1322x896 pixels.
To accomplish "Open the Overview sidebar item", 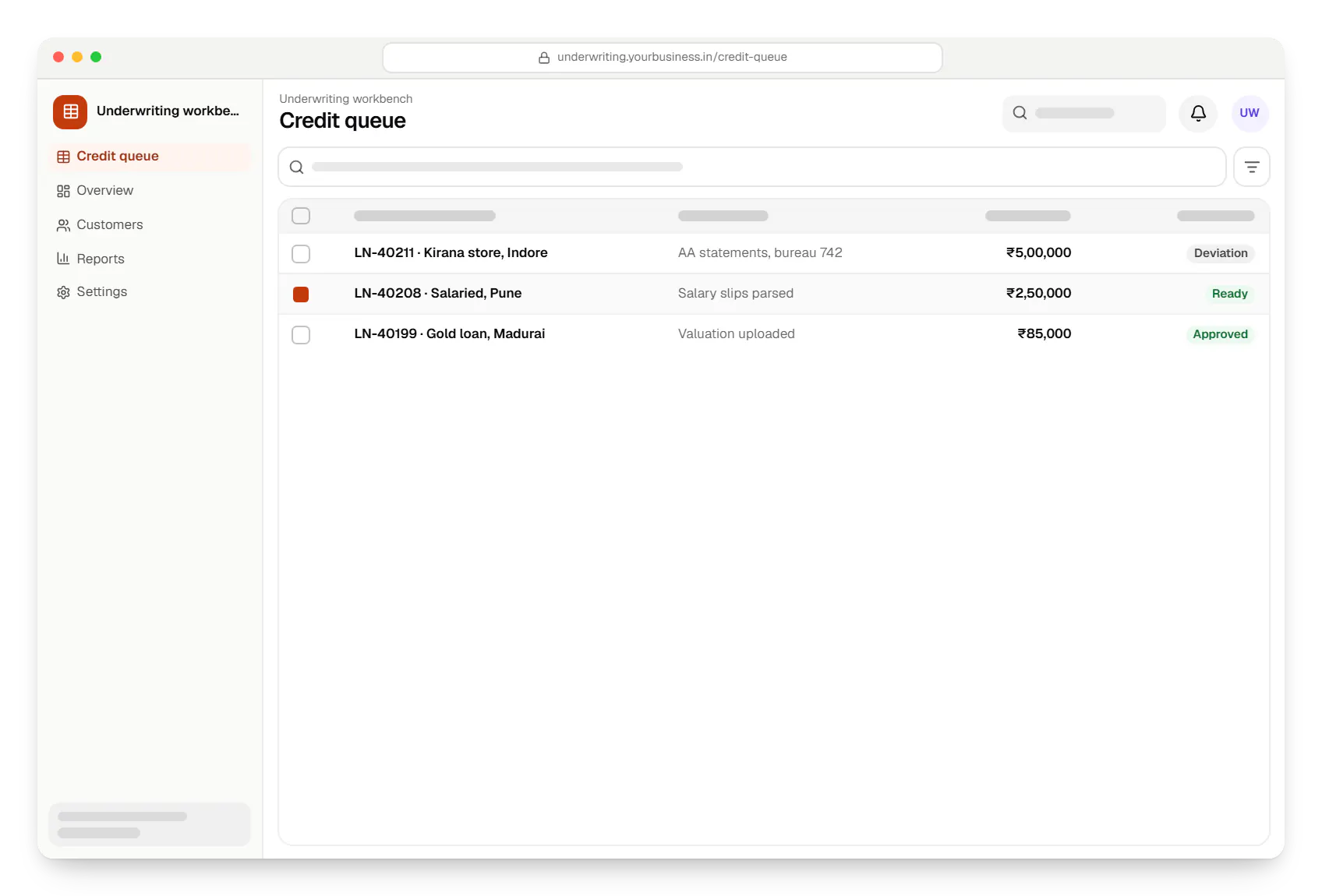I will pos(150,191).
